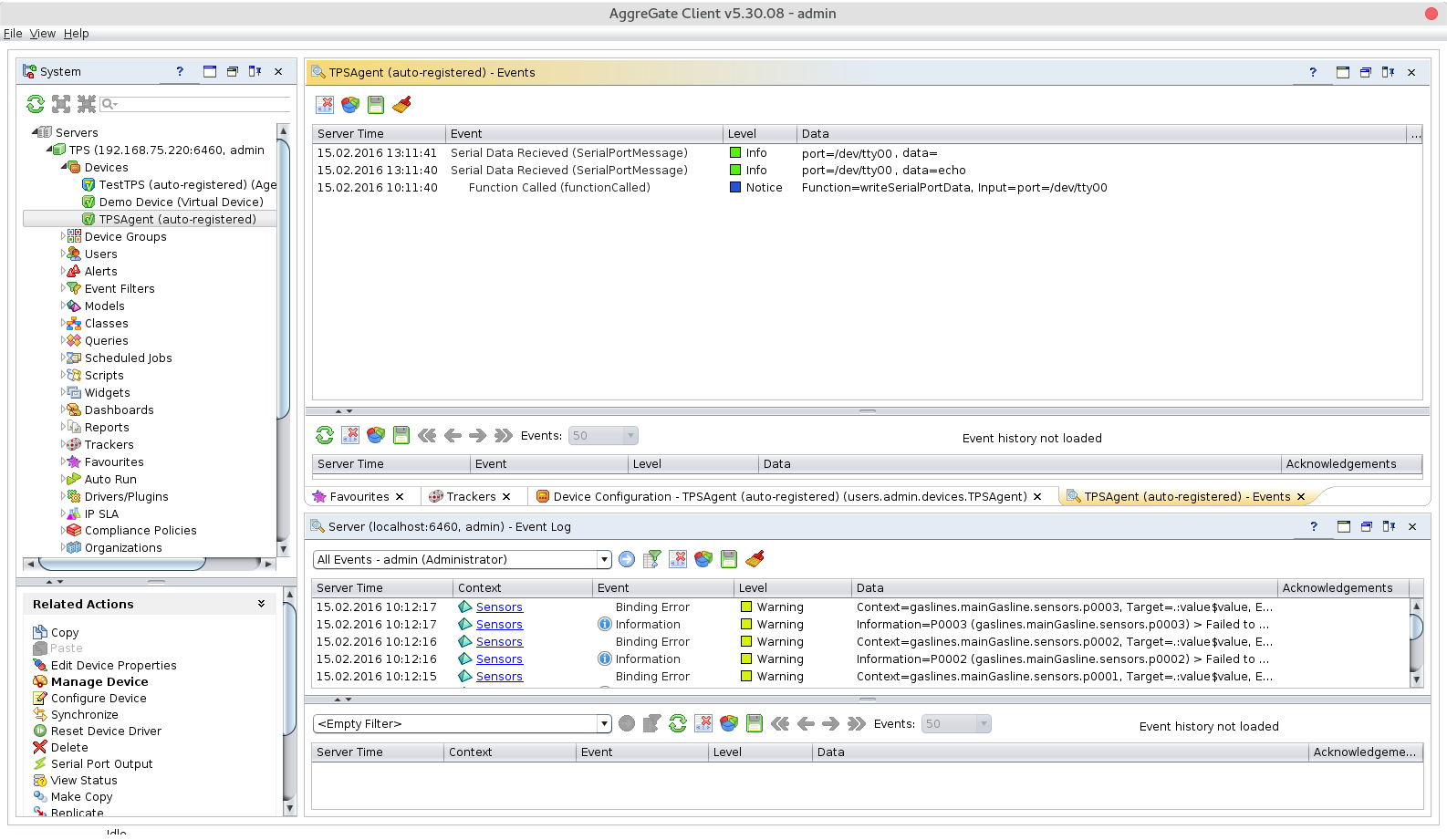Image resolution: width=1447 pixels, height=840 pixels.
Task: Click Reset Device Driver action
Action: 106,731
